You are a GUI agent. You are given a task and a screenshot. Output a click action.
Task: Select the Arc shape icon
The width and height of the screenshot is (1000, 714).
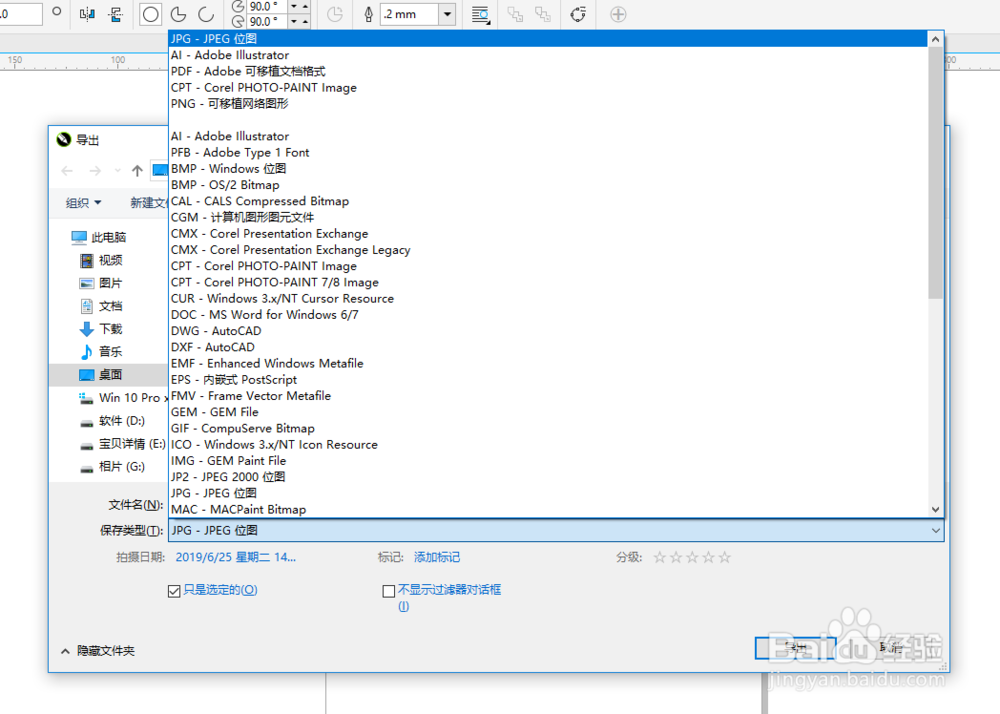coord(206,14)
